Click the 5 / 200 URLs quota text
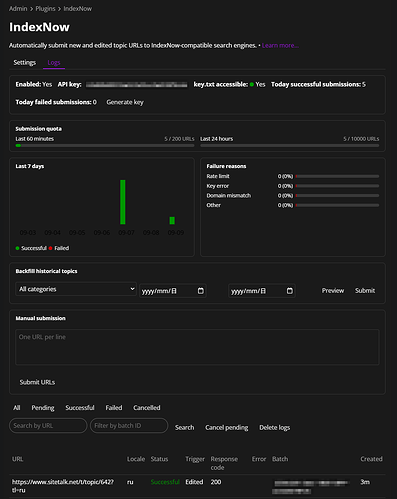The image size is (397, 499). coord(179,139)
